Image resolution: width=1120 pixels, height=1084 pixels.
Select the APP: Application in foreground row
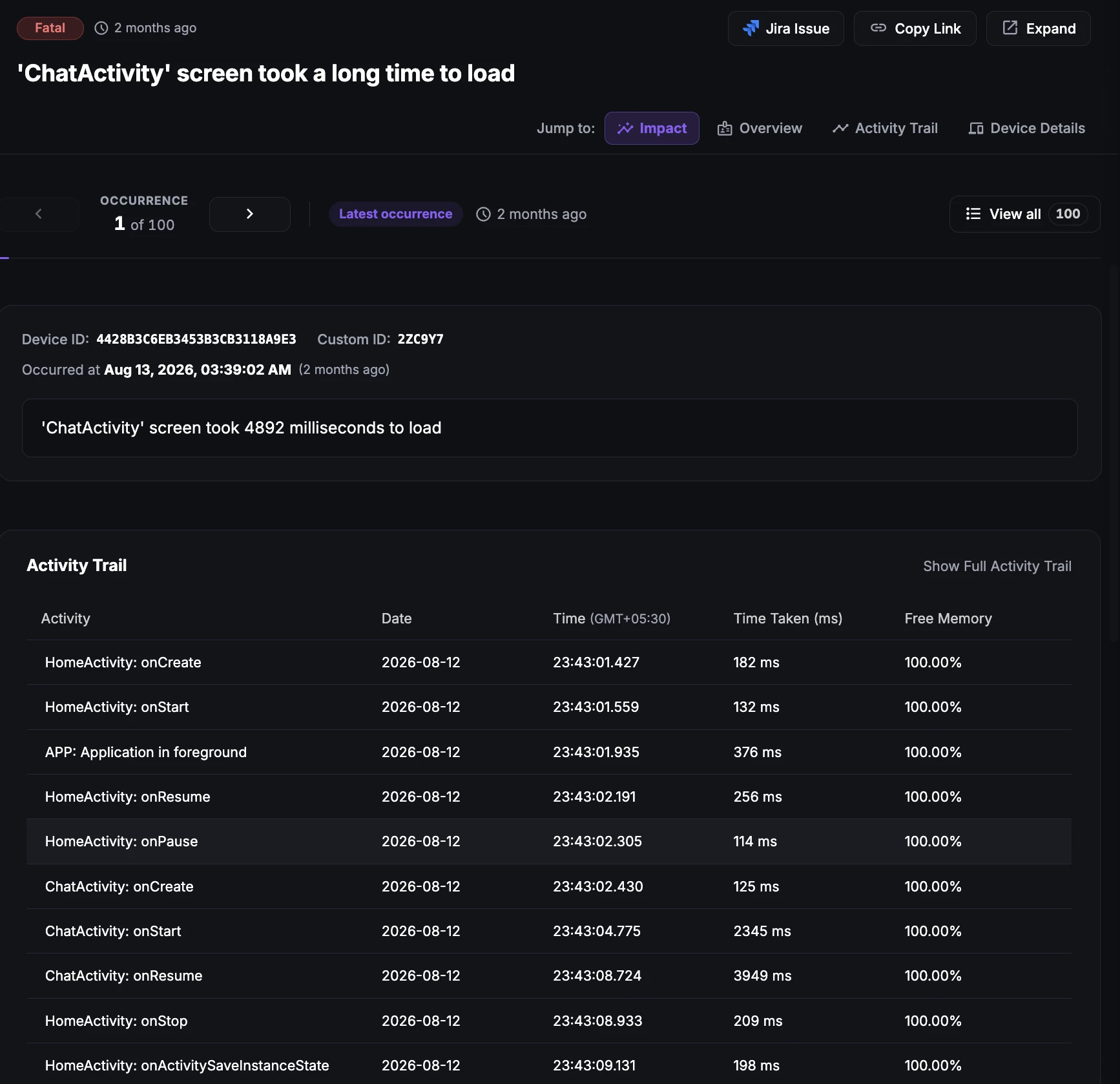coord(549,752)
